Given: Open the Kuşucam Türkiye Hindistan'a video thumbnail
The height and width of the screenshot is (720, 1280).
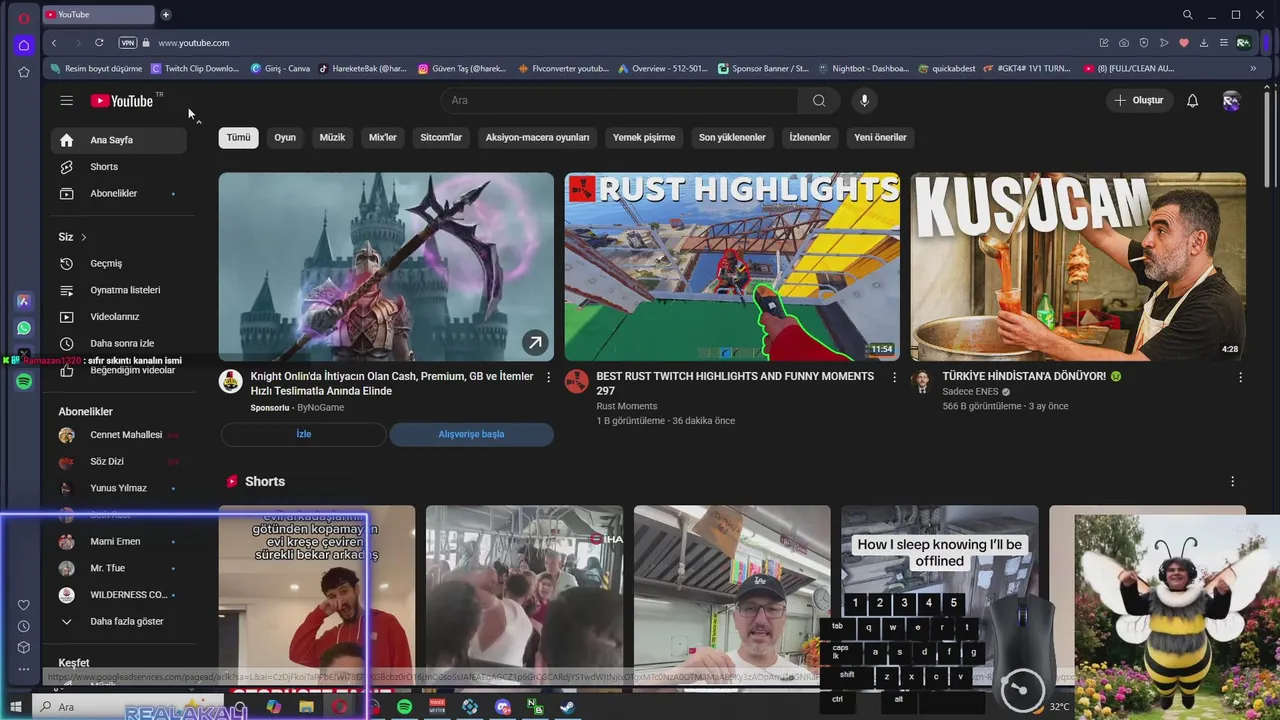Looking at the screenshot, I should tap(1078, 266).
